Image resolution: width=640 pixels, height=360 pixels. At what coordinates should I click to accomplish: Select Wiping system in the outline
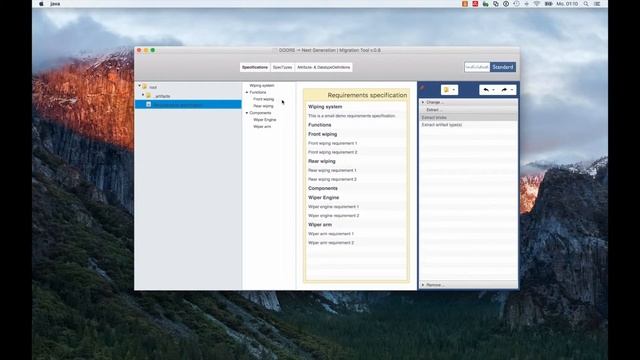262,86
